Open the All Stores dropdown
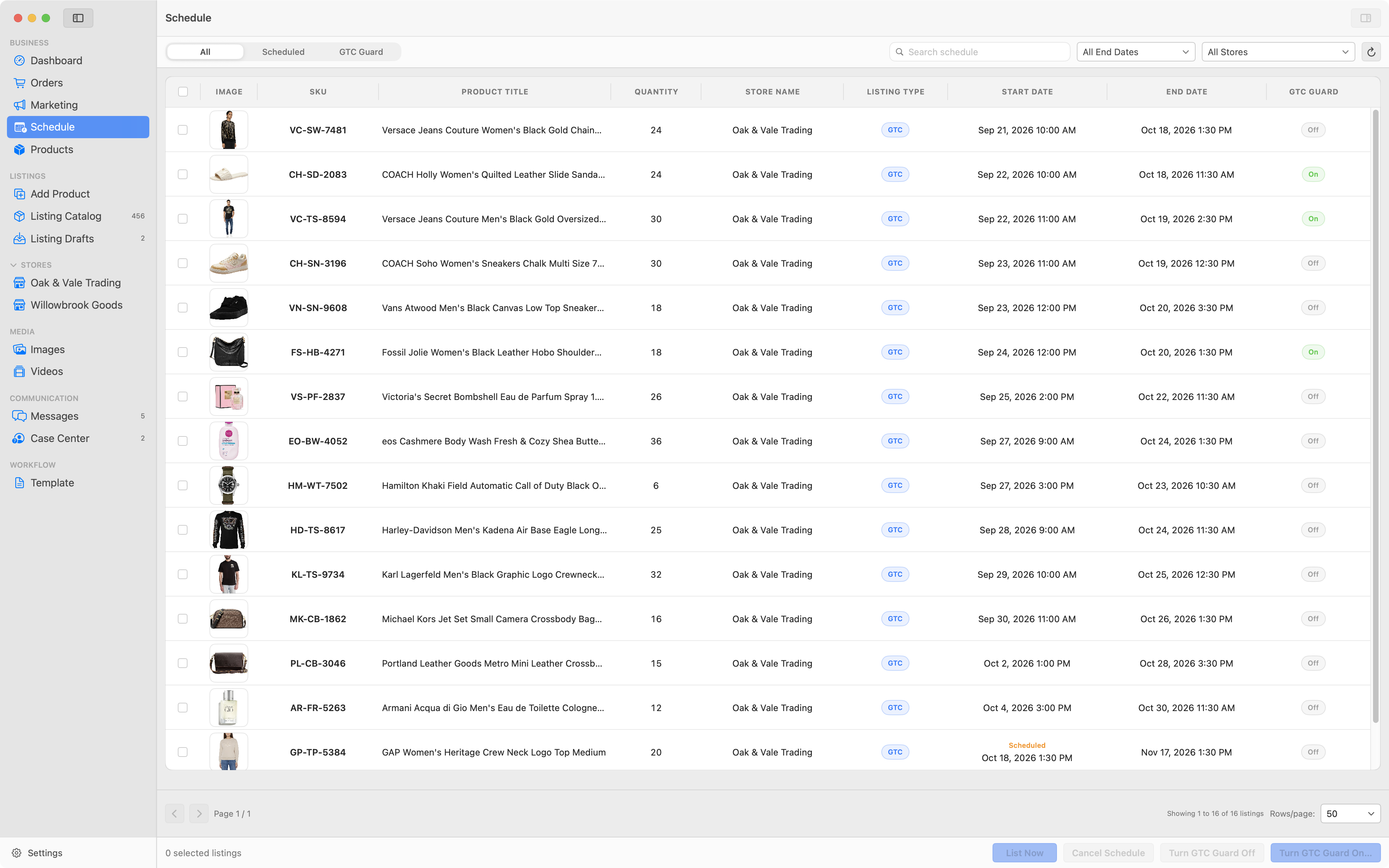This screenshot has width=1389, height=868. pos(1278,52)
